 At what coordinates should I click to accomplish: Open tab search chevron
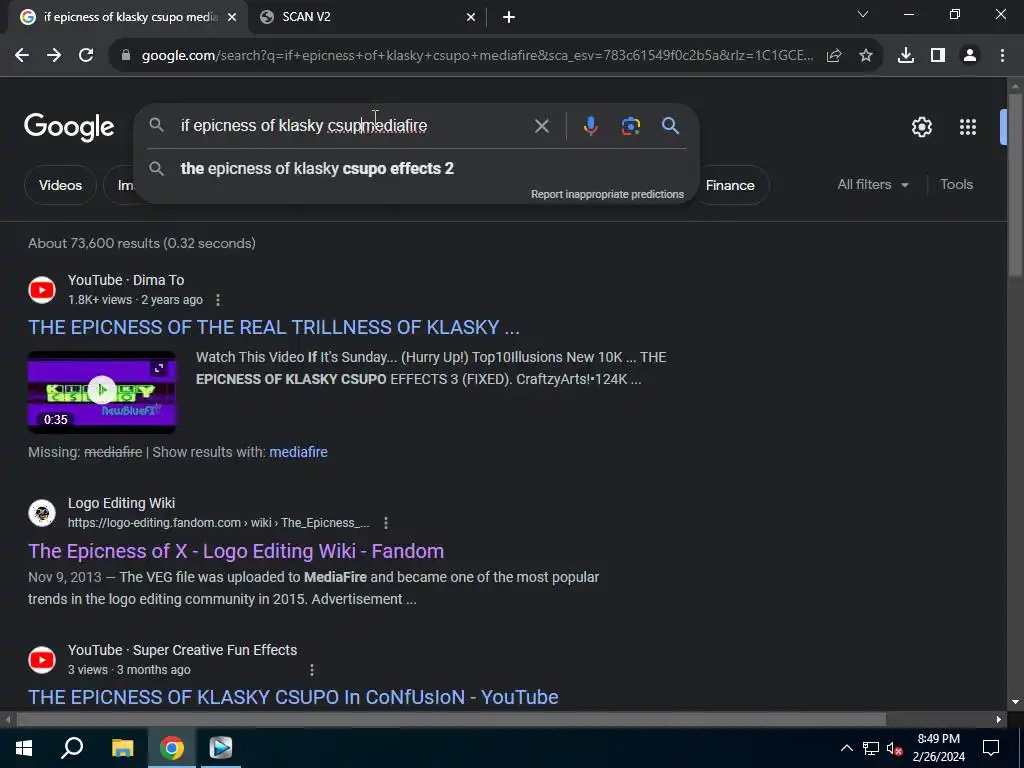pos(863,14)
